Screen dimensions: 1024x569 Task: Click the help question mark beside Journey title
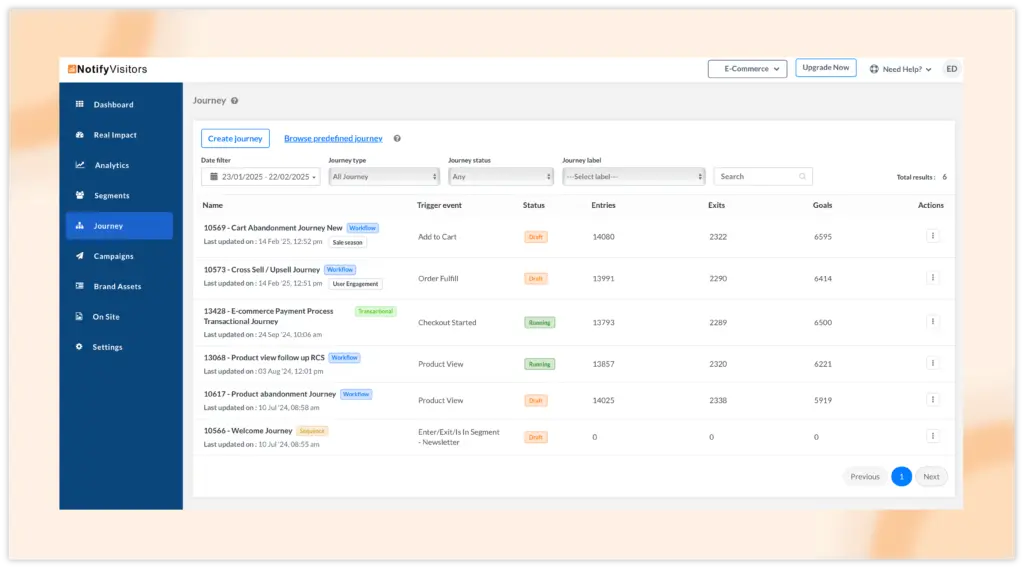click(x=235, y=101)
